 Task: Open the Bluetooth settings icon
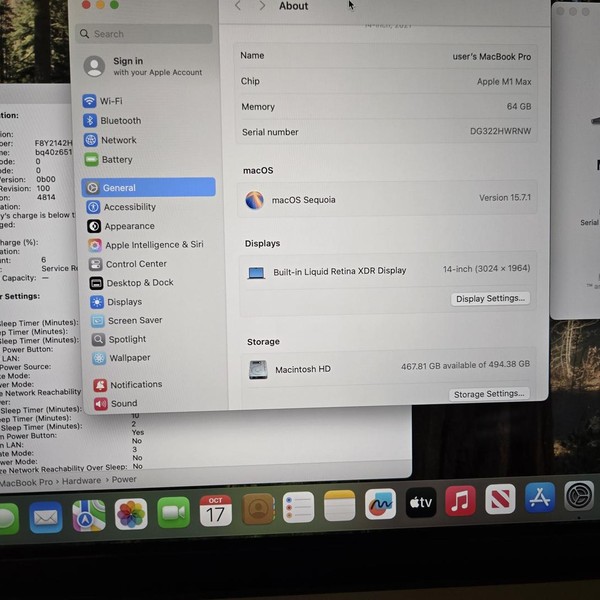[x=90, y=121]
